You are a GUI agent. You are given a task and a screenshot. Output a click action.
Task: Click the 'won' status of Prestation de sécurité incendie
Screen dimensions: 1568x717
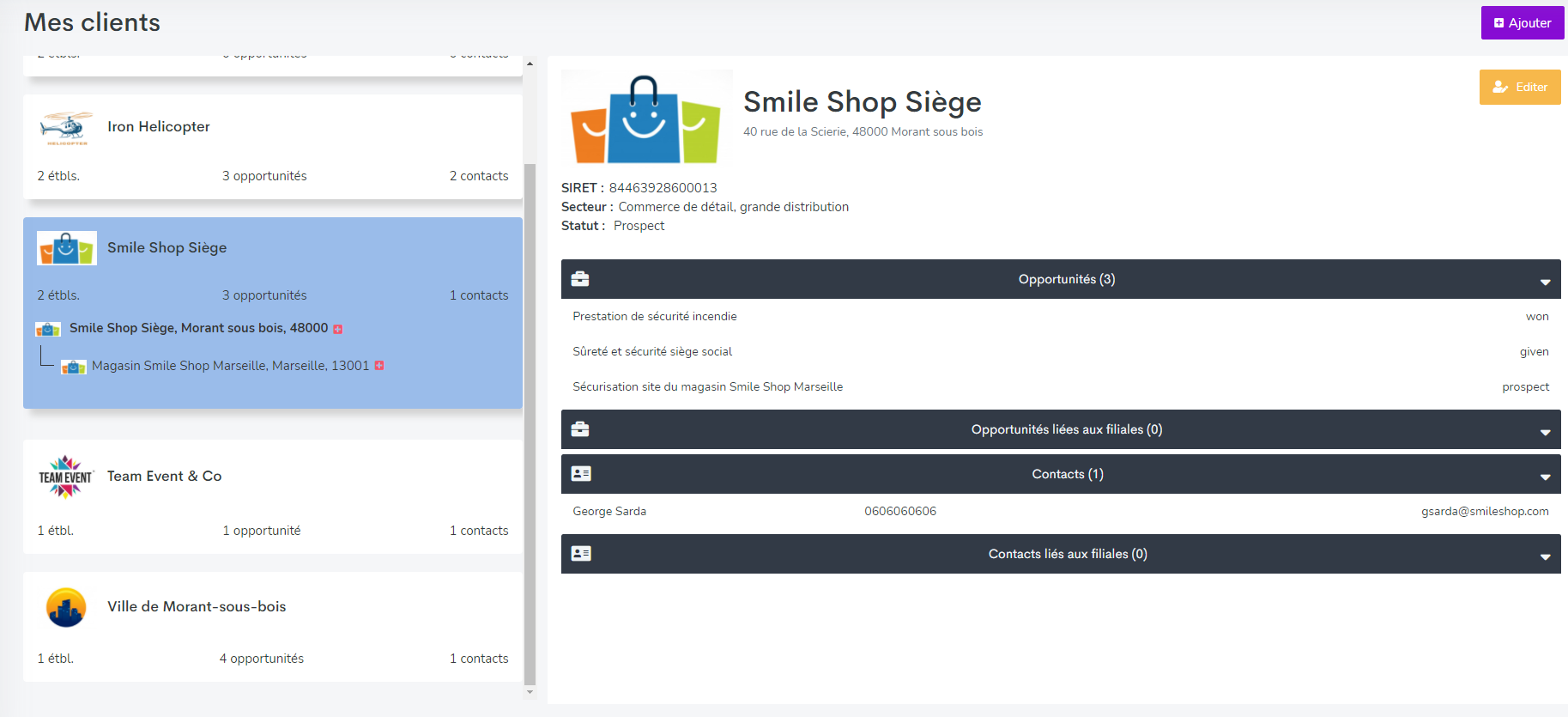pos(1537,316)
